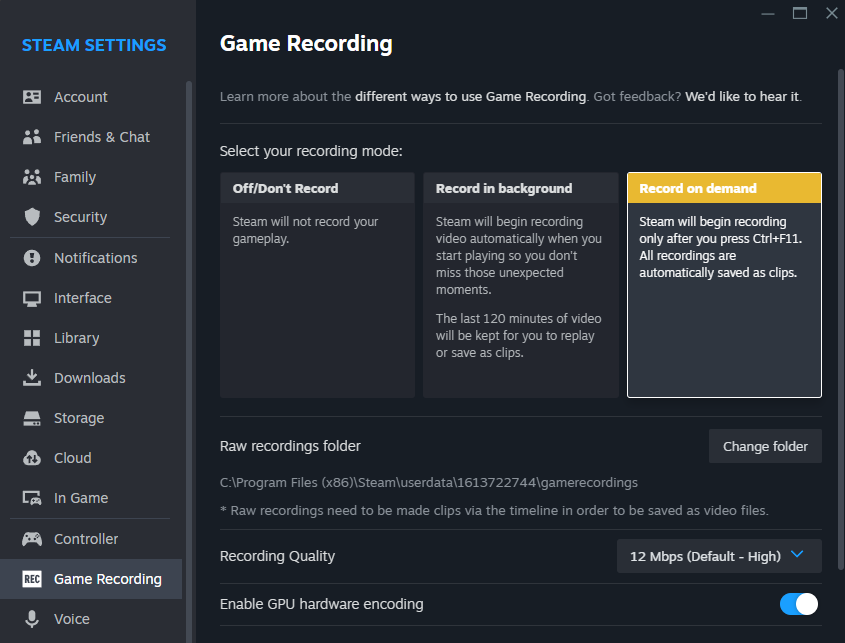Click the Account card icon in sidebar
This screenshot has width=845, height=643.
tap(32, 97)
